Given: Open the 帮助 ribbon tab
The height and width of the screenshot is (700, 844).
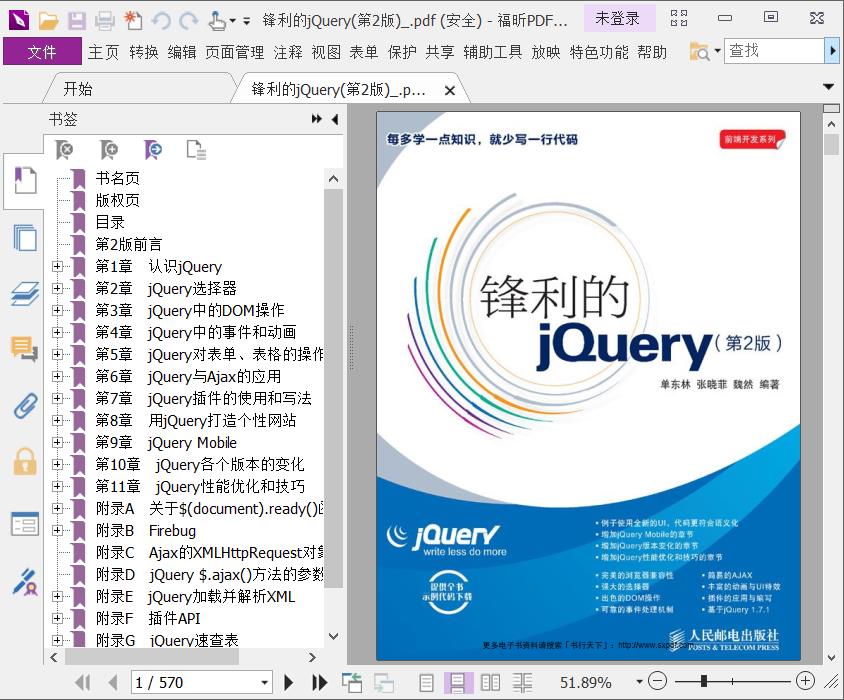Looking at the screenshot, I should pyautogui.click(x=652, y=52).
